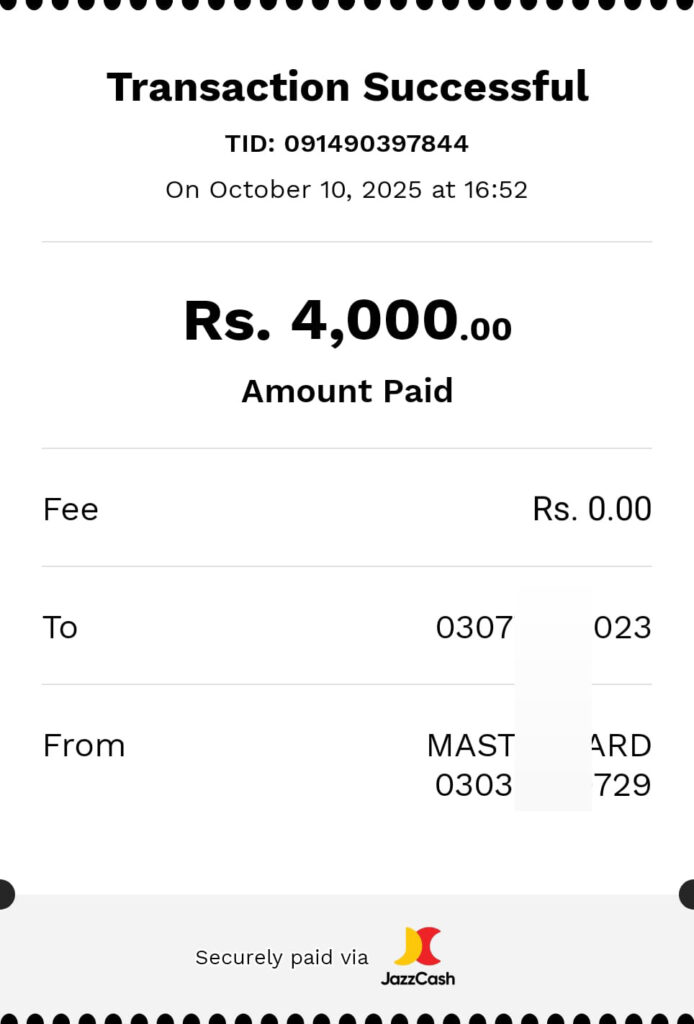Click the From row label
Screen dimensions: 694x1024
[x=84, y=746]
